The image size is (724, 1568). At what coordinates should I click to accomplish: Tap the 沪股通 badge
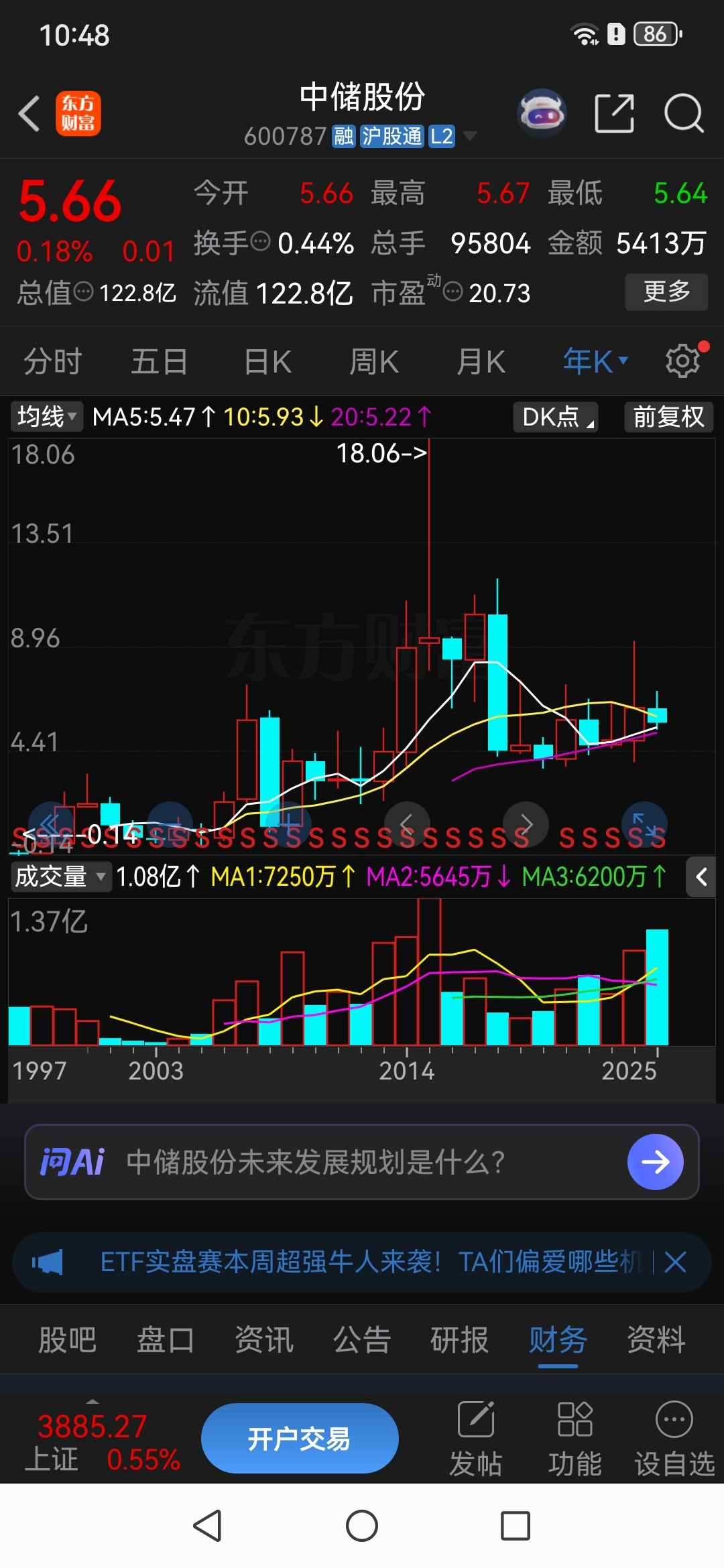pos(391,137)
